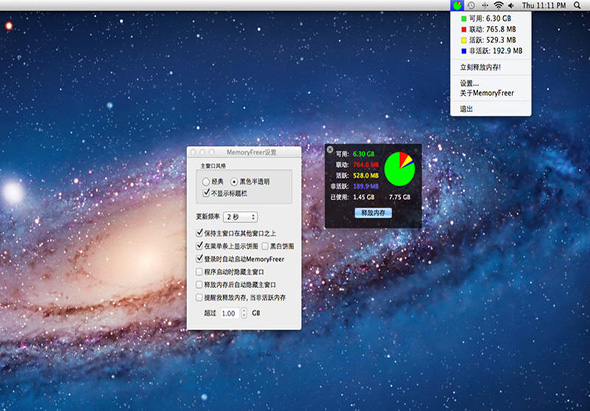Open the 更新频率 2 秒 dropdown

[x=240, y=217]
